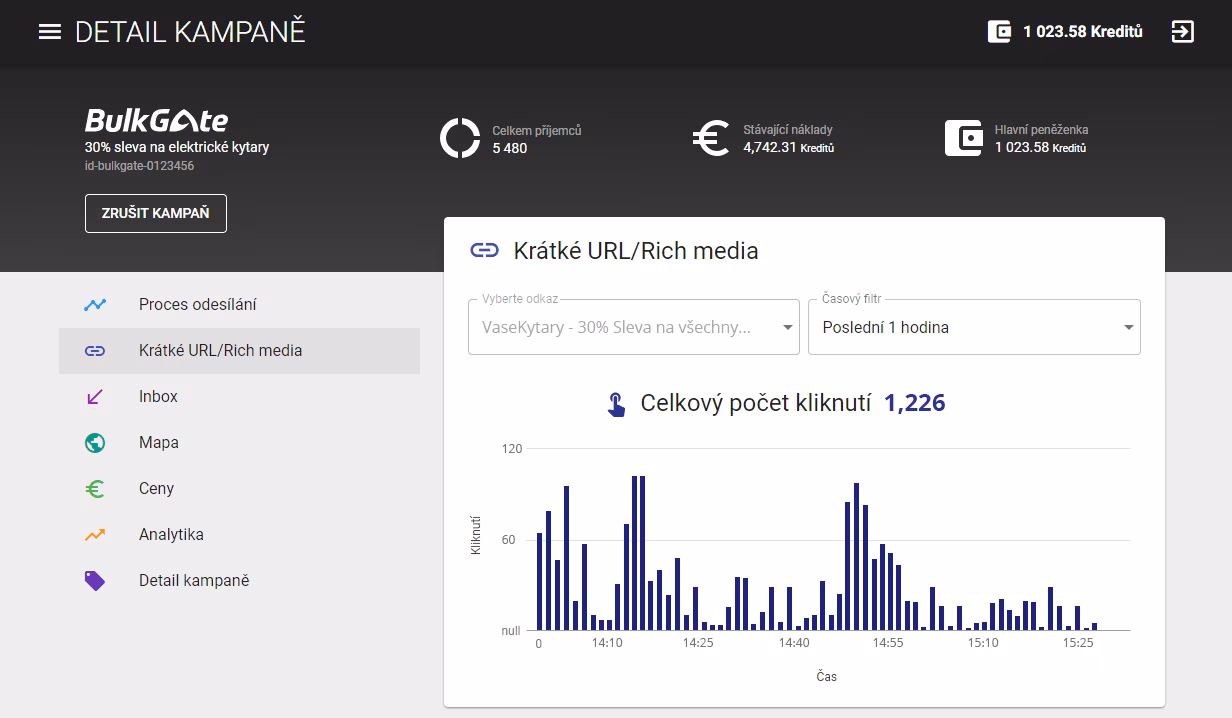Click the euro icon for Stávající náklady

click(710, 138)
